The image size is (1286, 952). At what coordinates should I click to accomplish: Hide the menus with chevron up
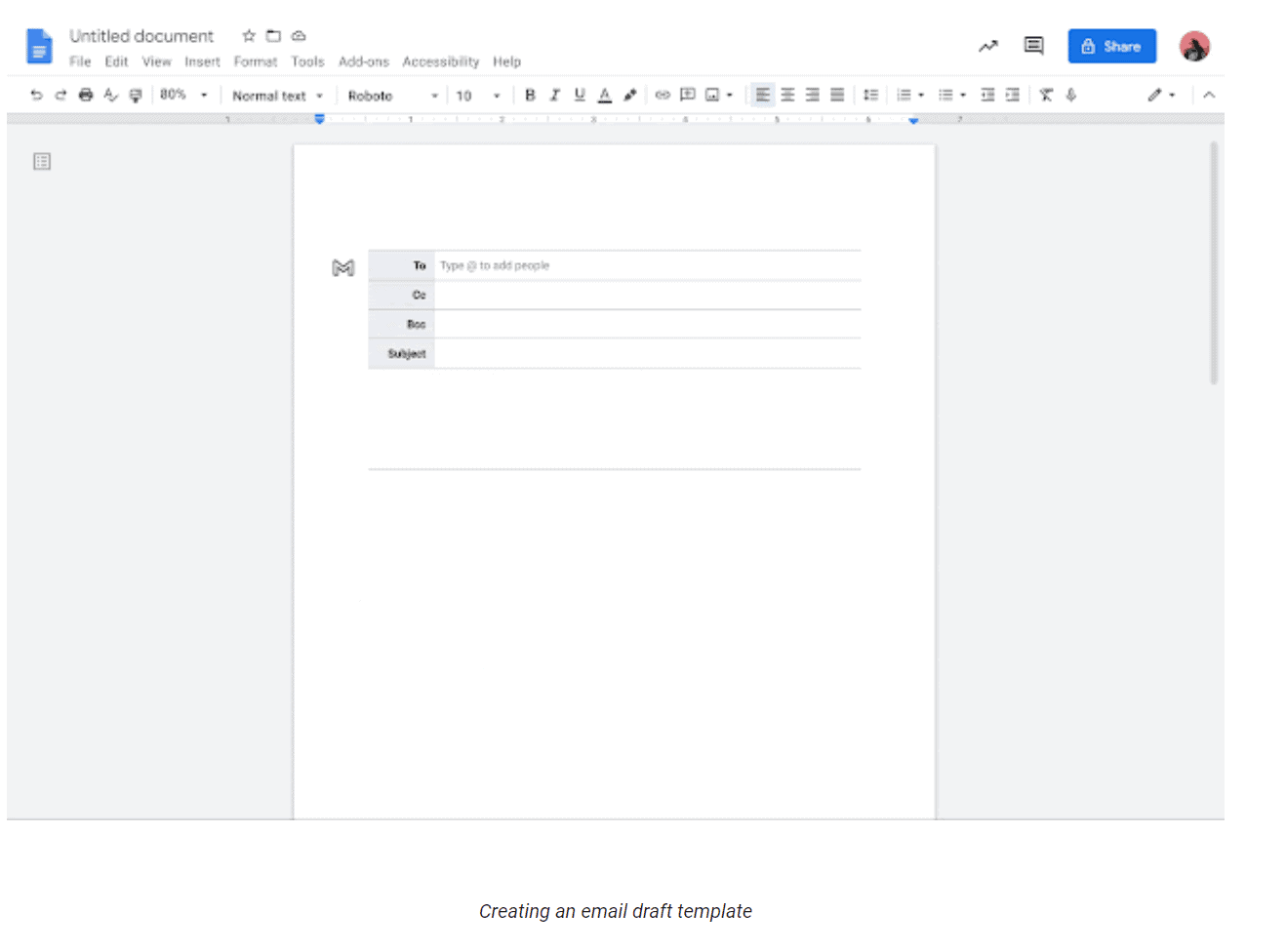click(1209, 95)
